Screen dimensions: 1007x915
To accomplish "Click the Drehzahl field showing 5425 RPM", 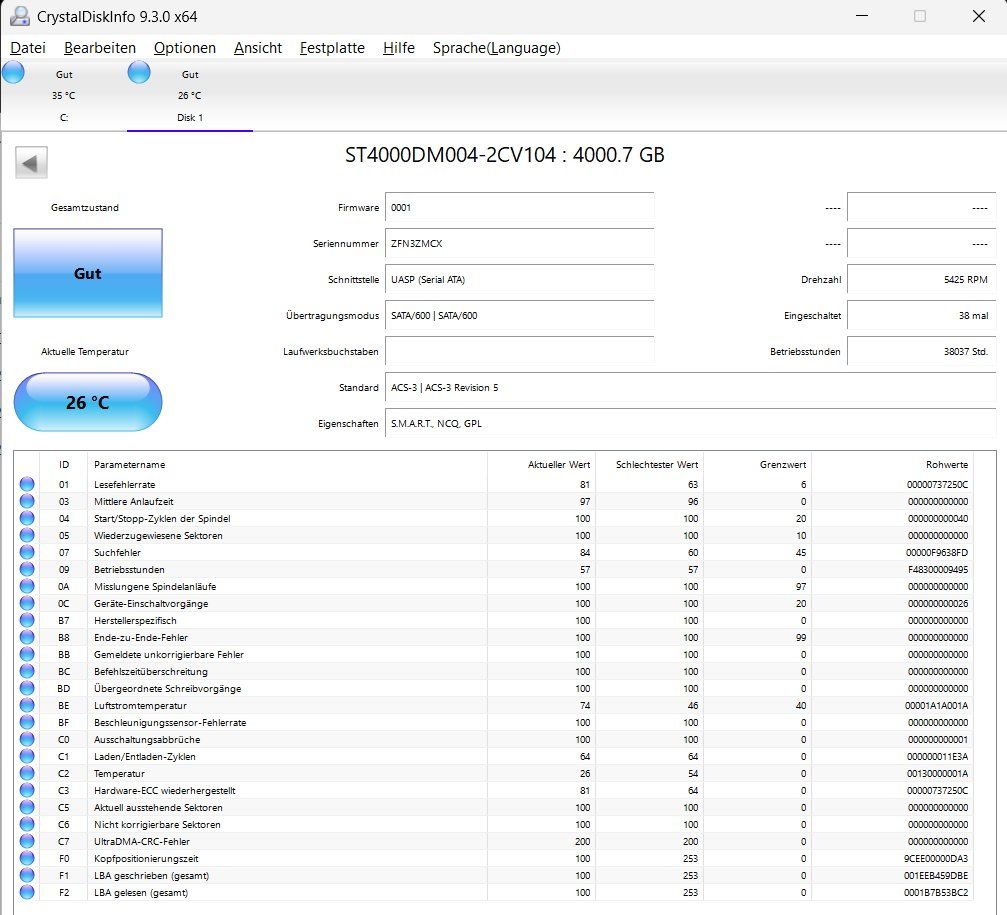I will tap(922, 279).
